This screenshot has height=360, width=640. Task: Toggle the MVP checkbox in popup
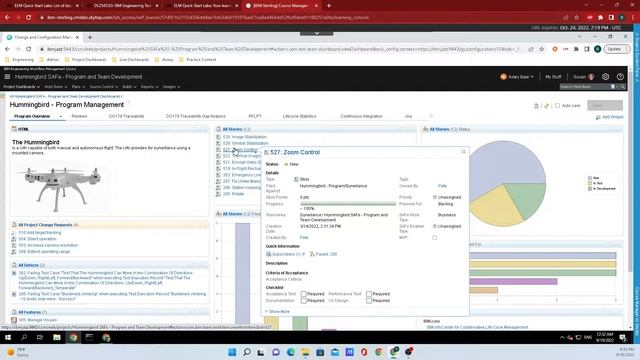[x=435, y=238]
